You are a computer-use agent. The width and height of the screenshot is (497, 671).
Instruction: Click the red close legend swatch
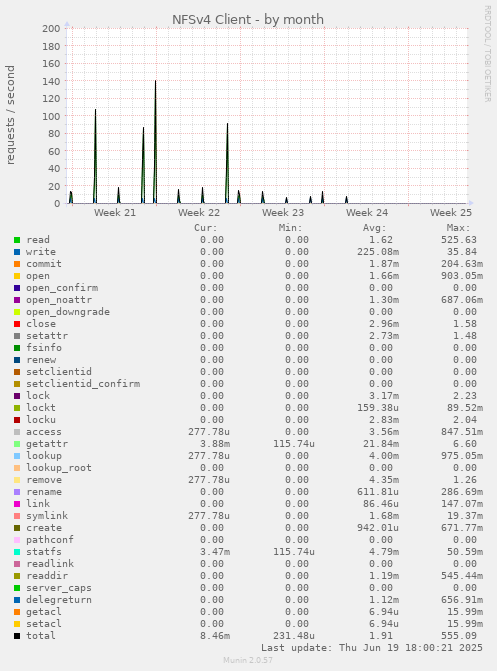(17, 324)
